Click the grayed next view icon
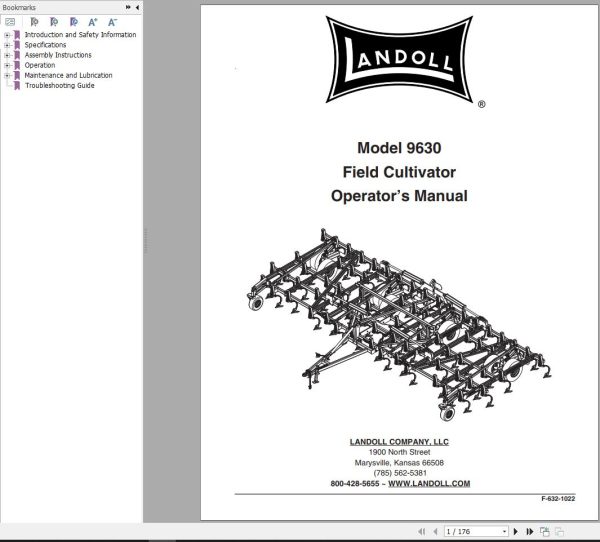The width and height of the screenshot is (600, 542). 559,531
